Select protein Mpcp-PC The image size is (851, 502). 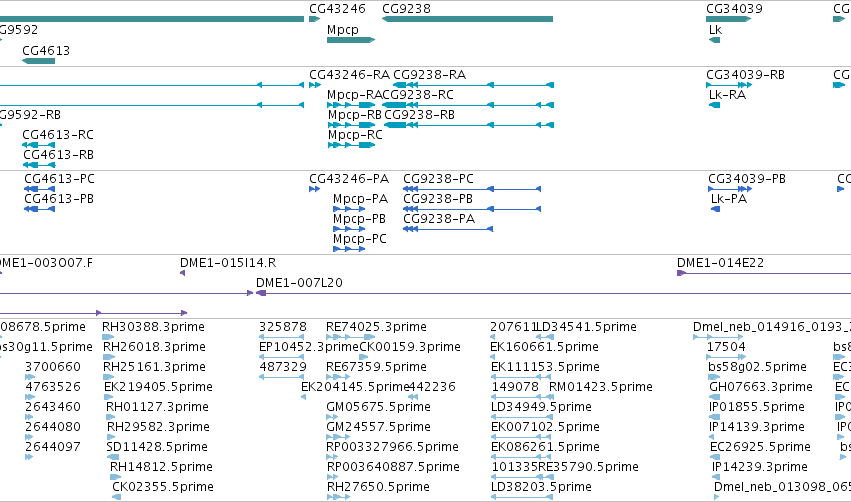(x=360, y=239)
